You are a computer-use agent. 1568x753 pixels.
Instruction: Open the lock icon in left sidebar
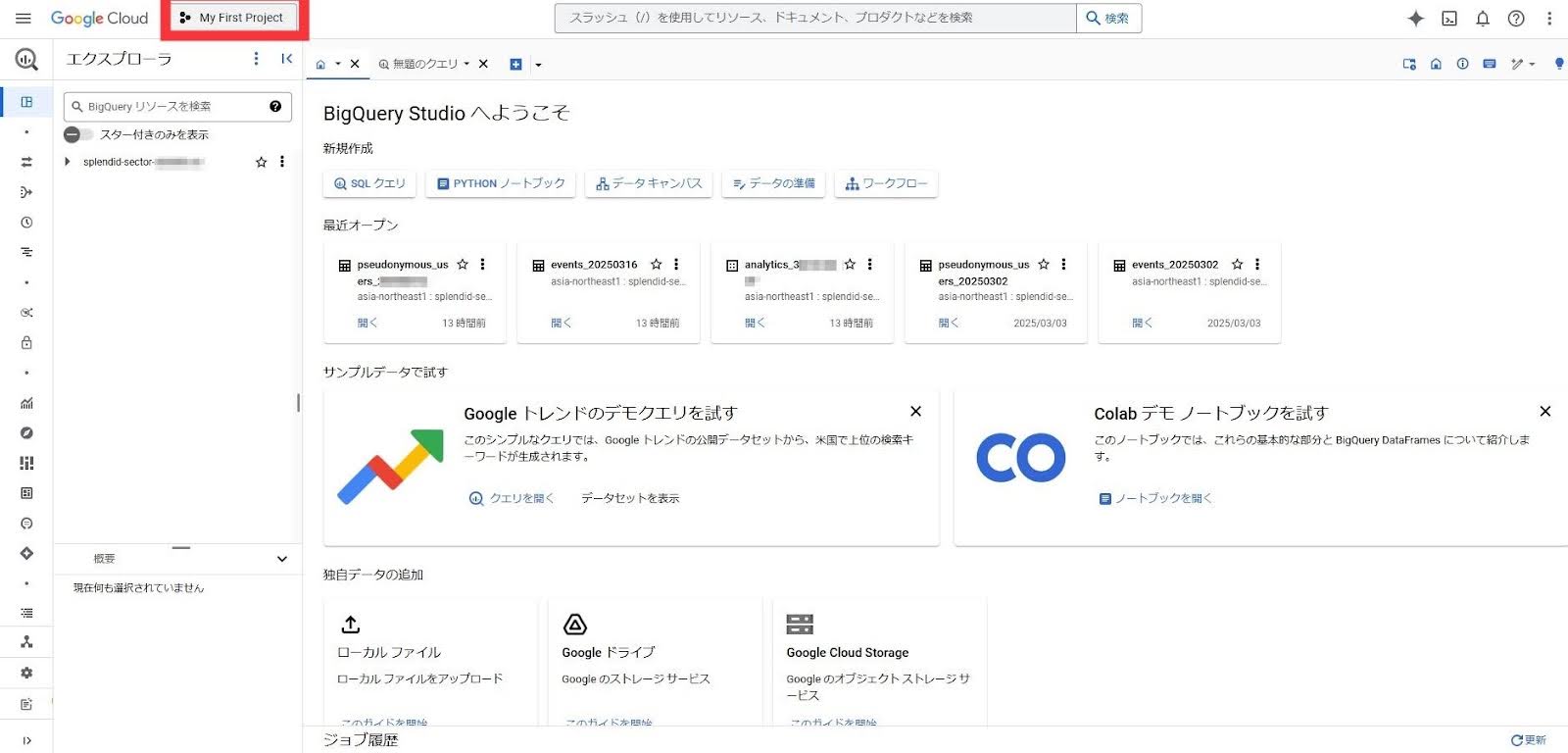(x=26, y=342)
